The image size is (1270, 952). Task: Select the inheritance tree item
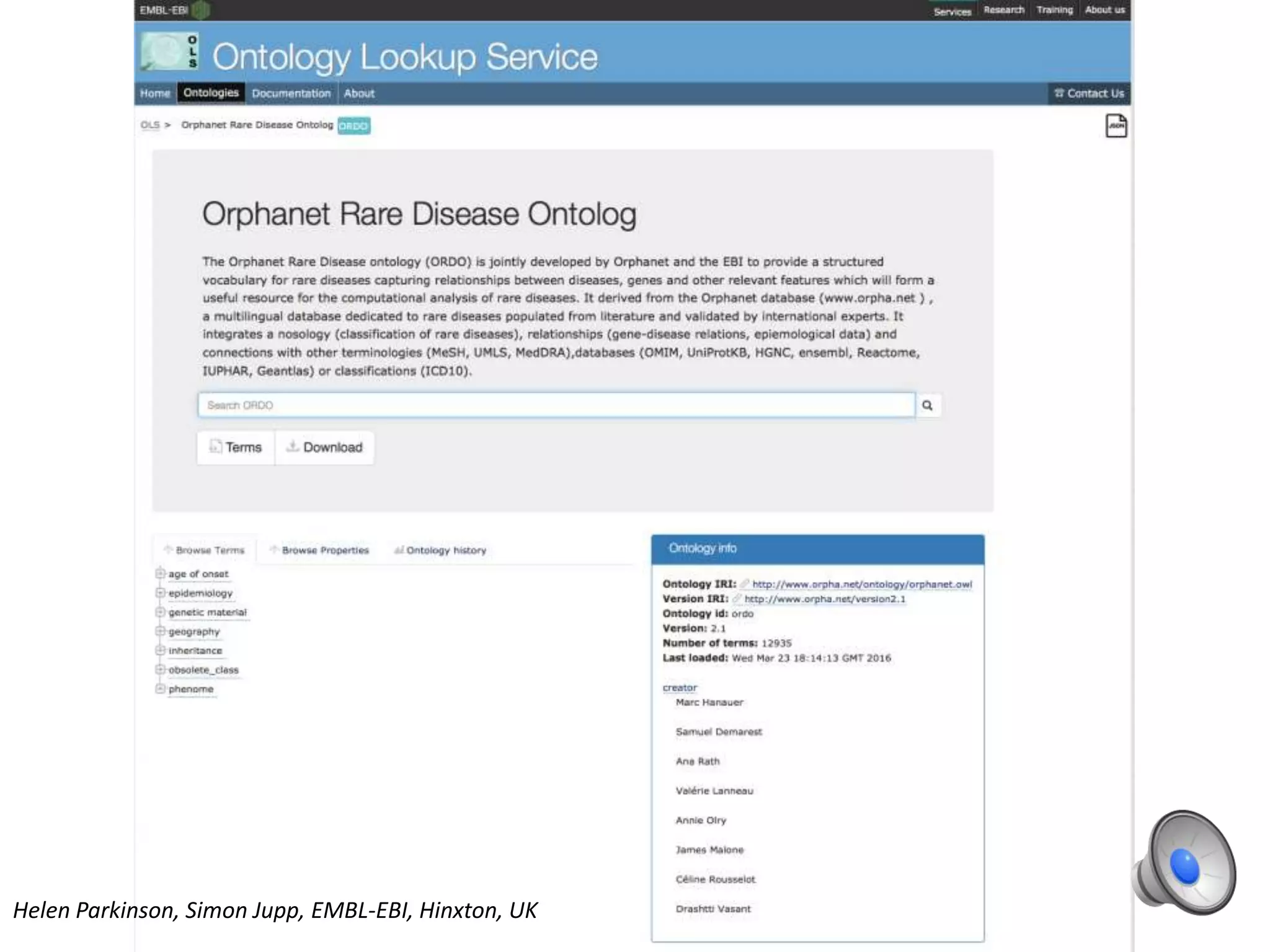tap(195, 651)
